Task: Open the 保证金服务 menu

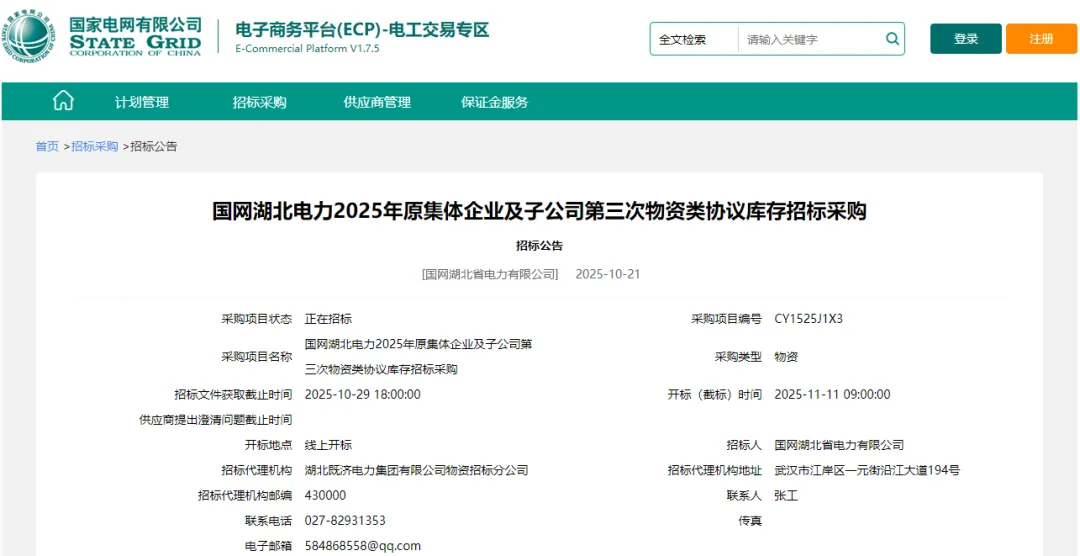Action: 494,102
